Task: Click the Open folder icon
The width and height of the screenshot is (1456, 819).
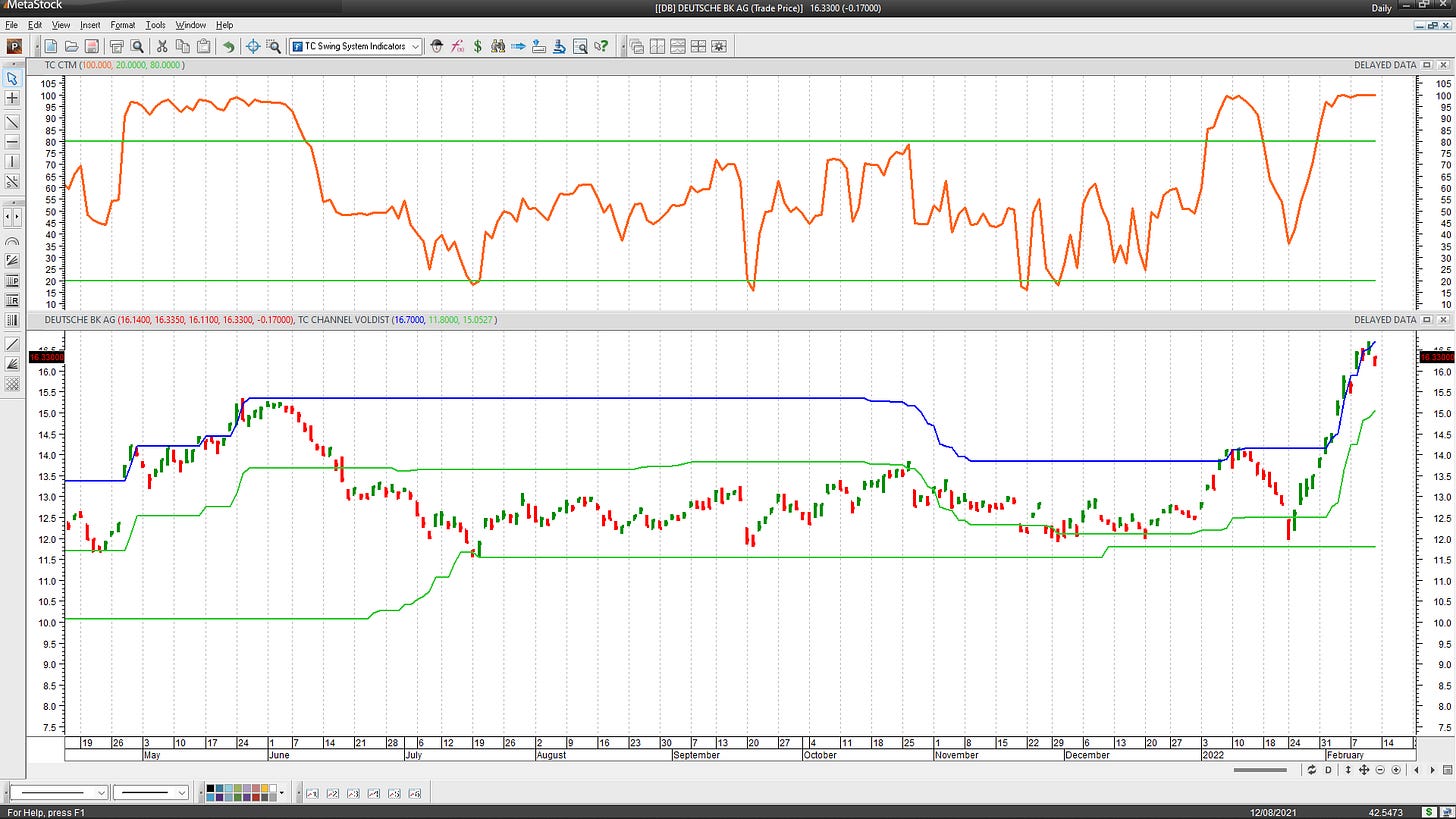Action: pos(71,46)
